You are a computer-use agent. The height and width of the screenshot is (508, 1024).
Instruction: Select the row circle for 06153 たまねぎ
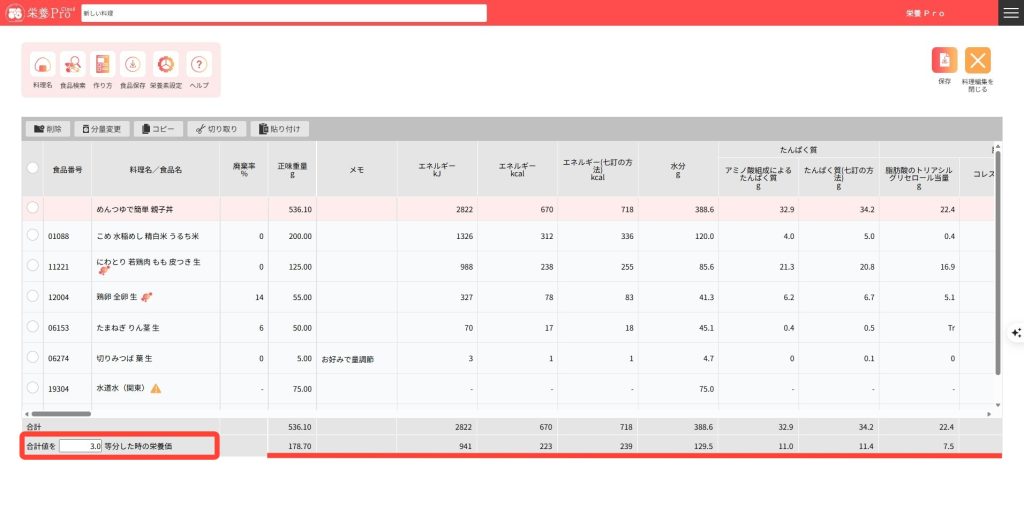click(x=33, y=326)
